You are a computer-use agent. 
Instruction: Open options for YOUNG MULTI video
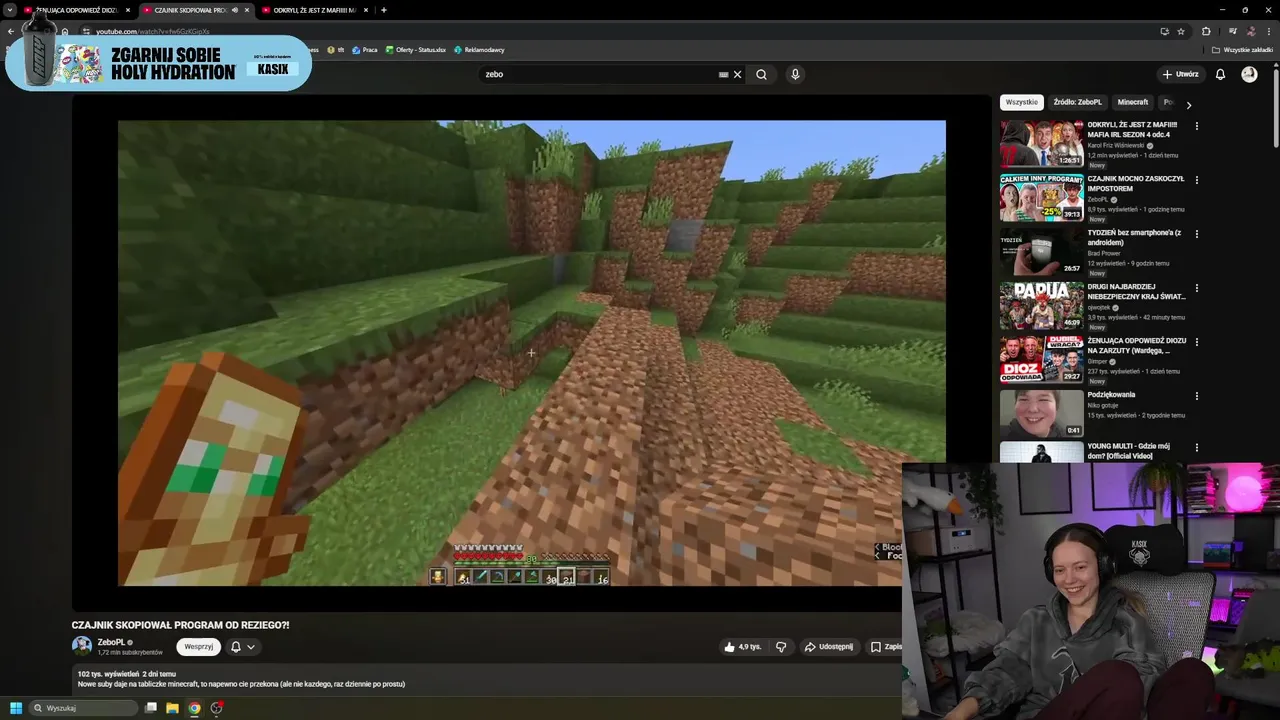click(x=1197, y=448)
